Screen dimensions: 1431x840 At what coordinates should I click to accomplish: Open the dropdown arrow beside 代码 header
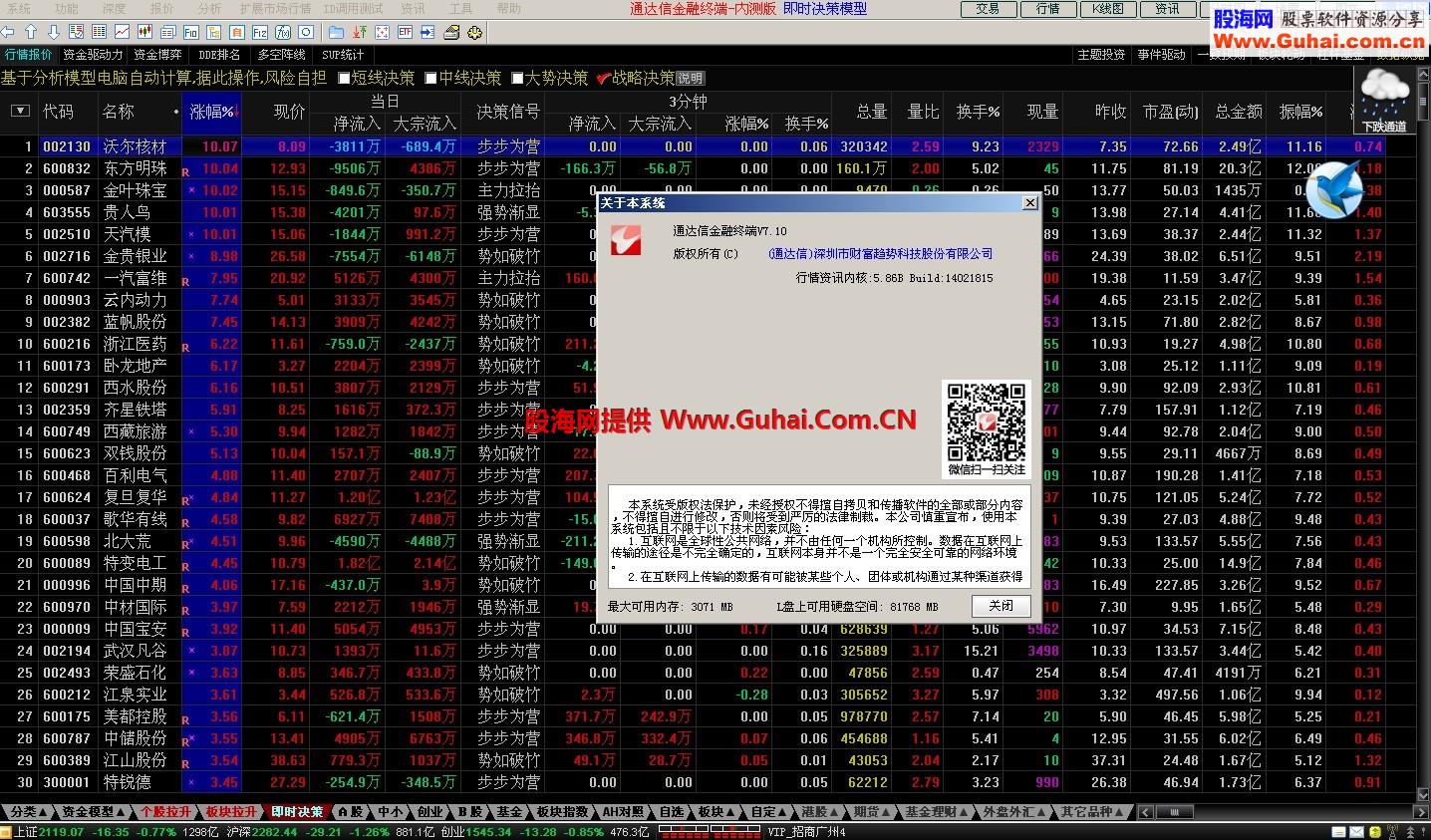click(20, 112)
